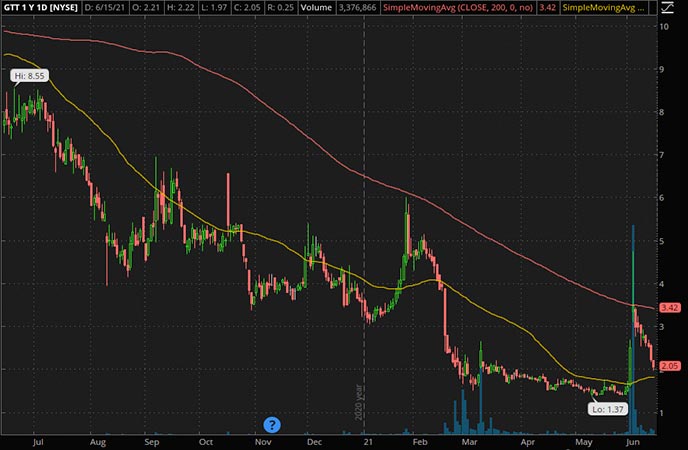This screenshot has height=450, width=688.
Task: Click the 'Lo: 1.37' low price bubble
Action: (x=608, y=409)
